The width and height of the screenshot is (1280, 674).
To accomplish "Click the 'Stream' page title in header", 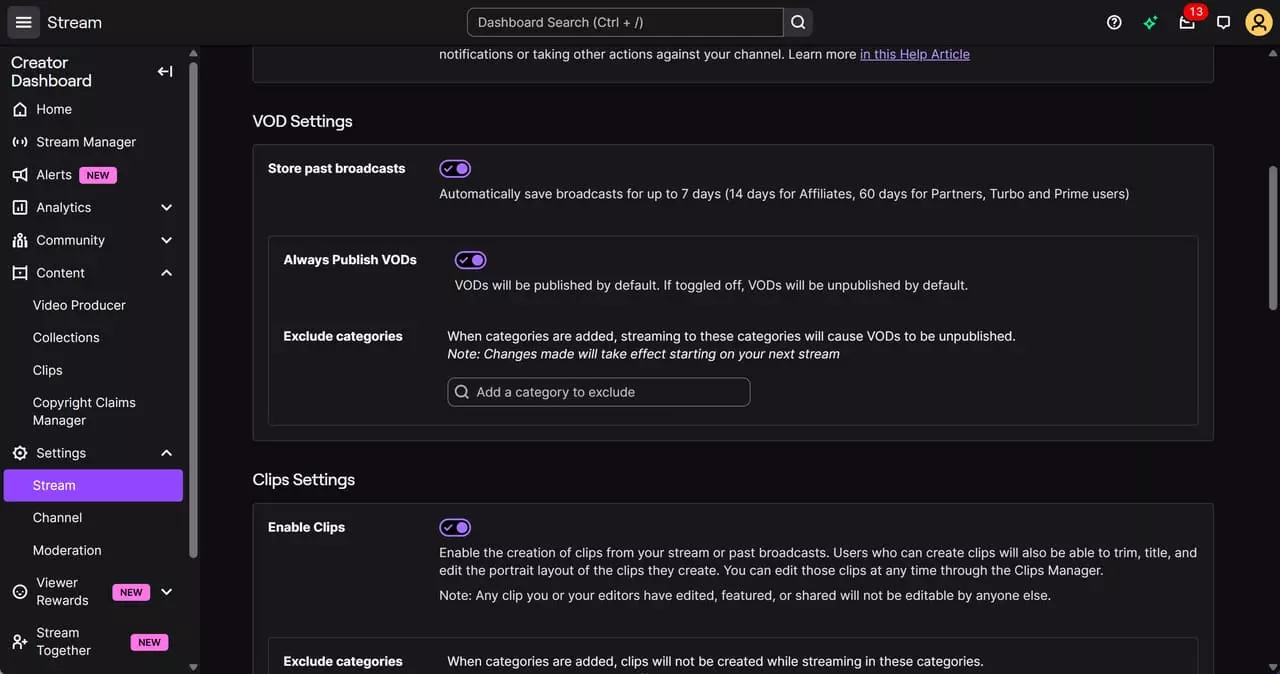I will (74, 22).
